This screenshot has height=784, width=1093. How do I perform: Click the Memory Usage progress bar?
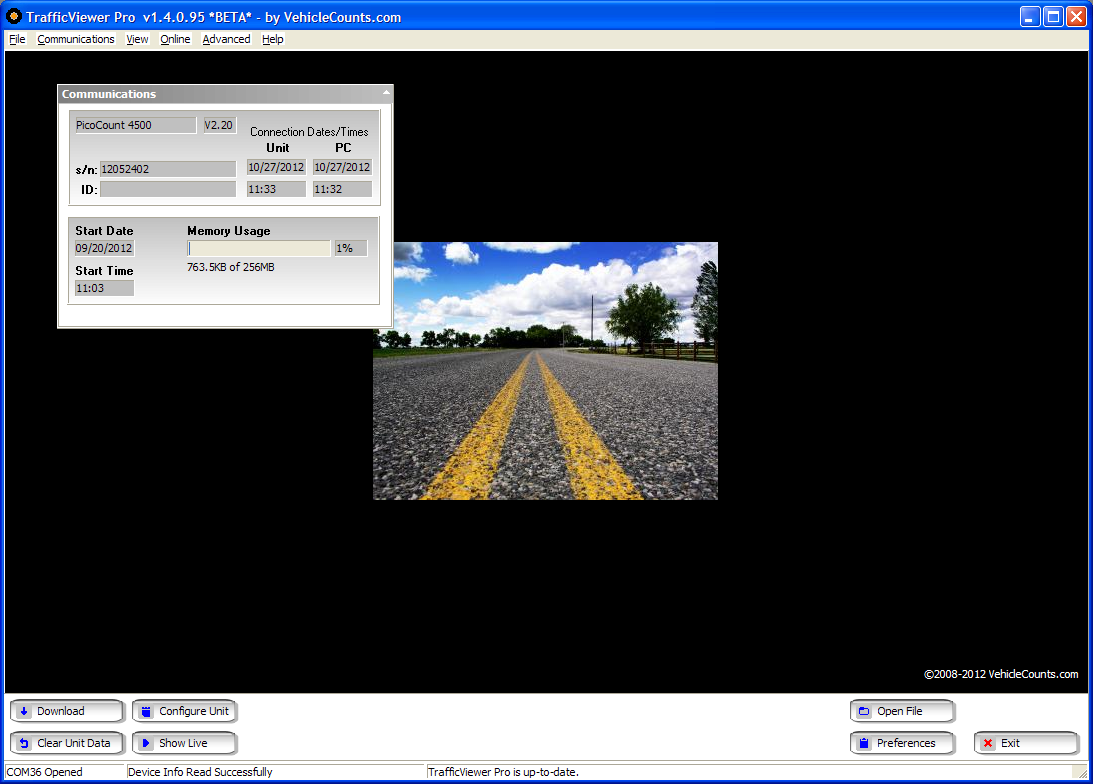(x=259, y=248)
